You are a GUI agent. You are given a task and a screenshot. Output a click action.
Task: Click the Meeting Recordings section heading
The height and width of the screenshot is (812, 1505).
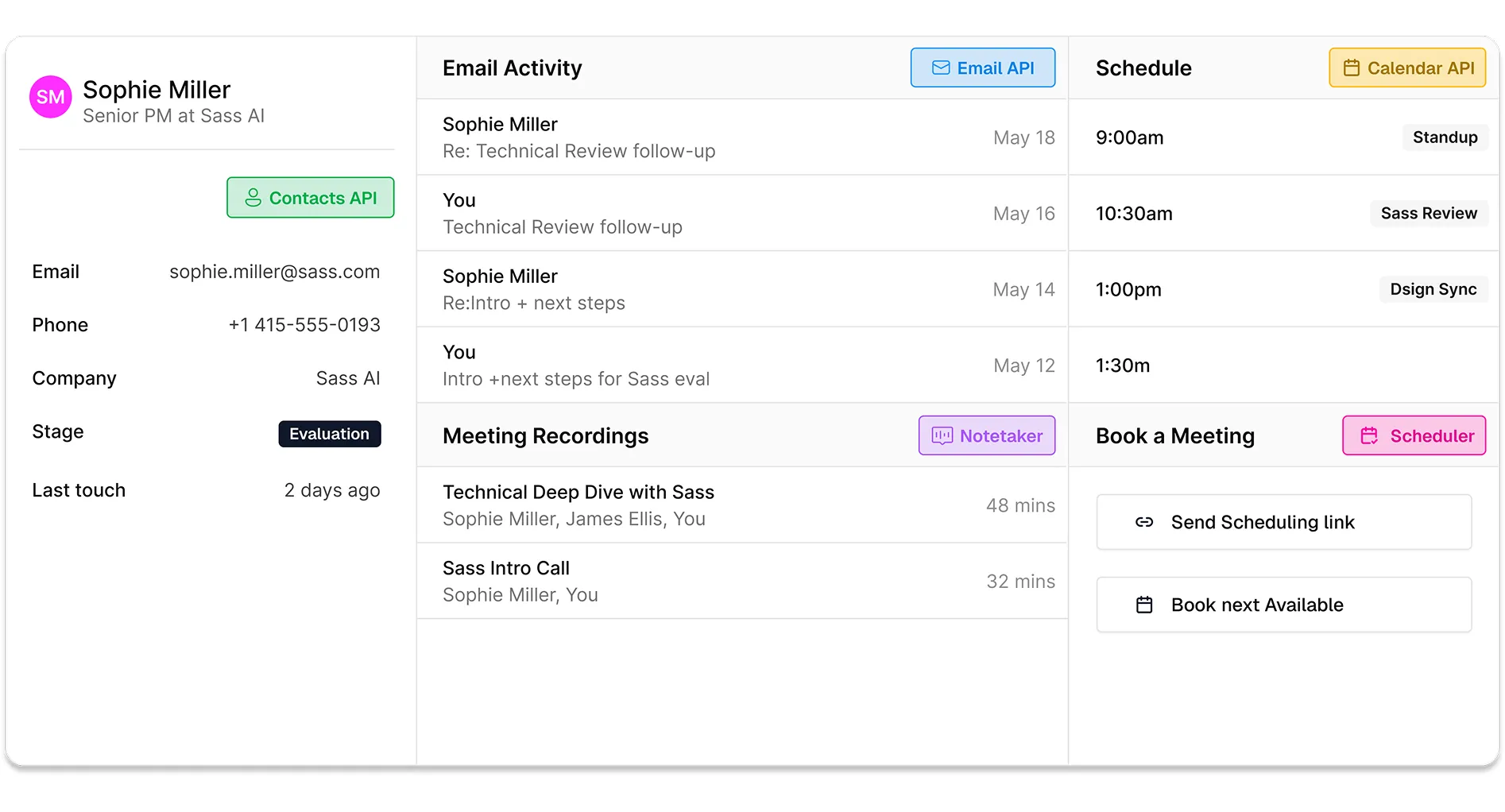pos(546,436)
